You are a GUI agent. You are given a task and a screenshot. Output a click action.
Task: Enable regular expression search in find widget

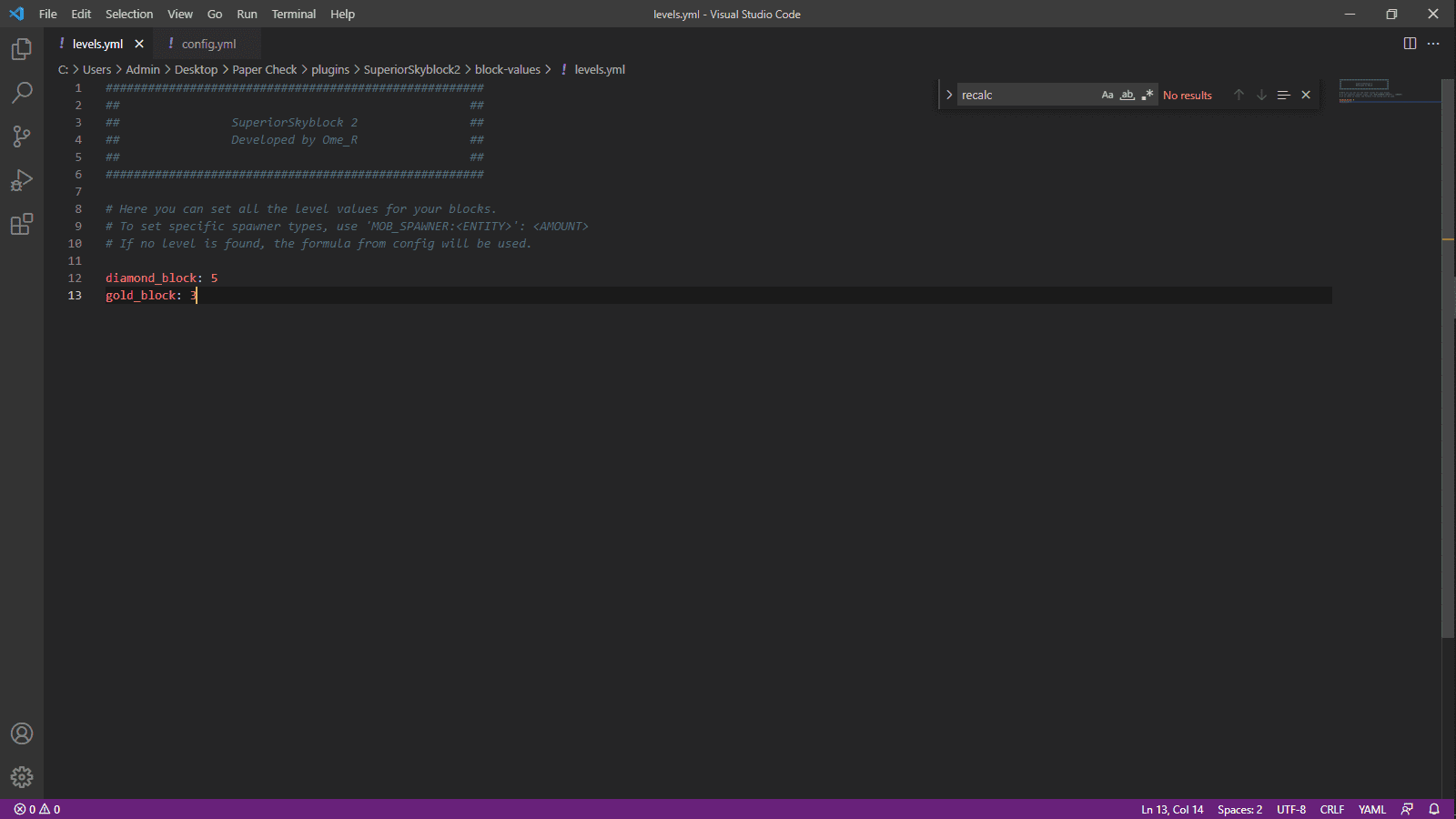click(x=1148, y=95)
